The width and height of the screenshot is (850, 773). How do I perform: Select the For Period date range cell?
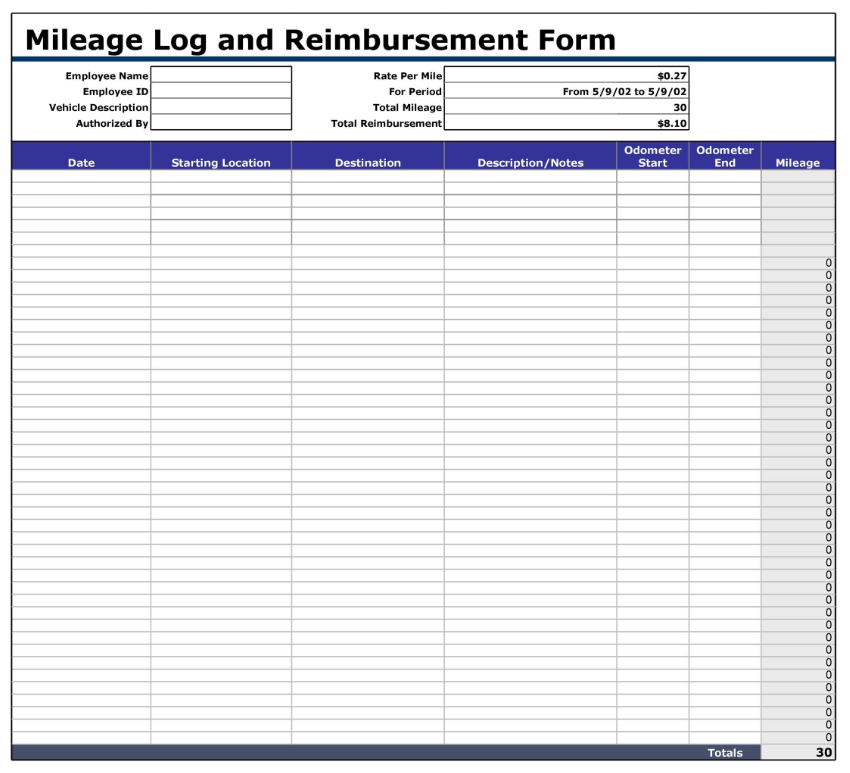click(566, 91)
